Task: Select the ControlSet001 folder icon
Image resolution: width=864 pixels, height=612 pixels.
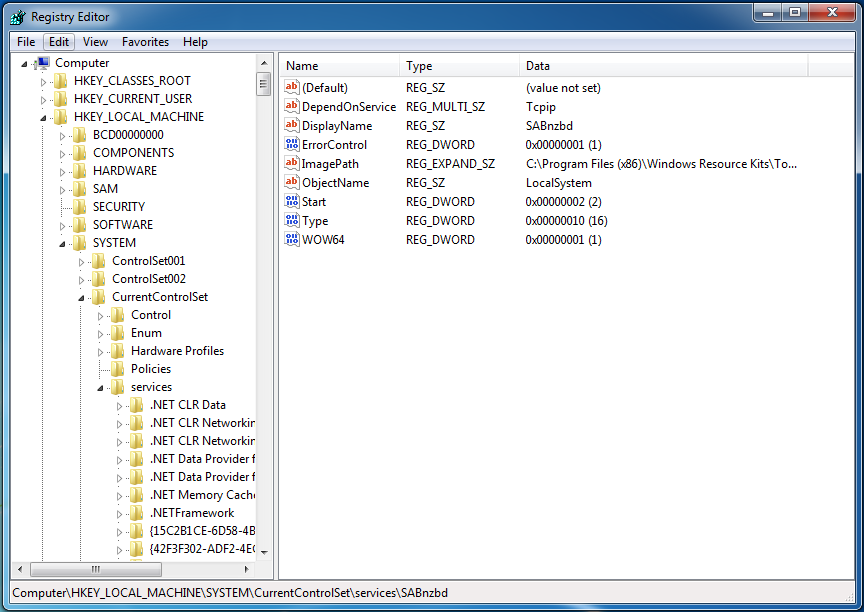Action: [99, 261]
